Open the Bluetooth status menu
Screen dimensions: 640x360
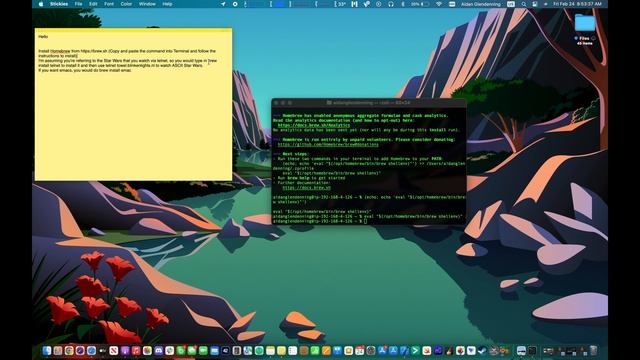(x=402, y=4)
